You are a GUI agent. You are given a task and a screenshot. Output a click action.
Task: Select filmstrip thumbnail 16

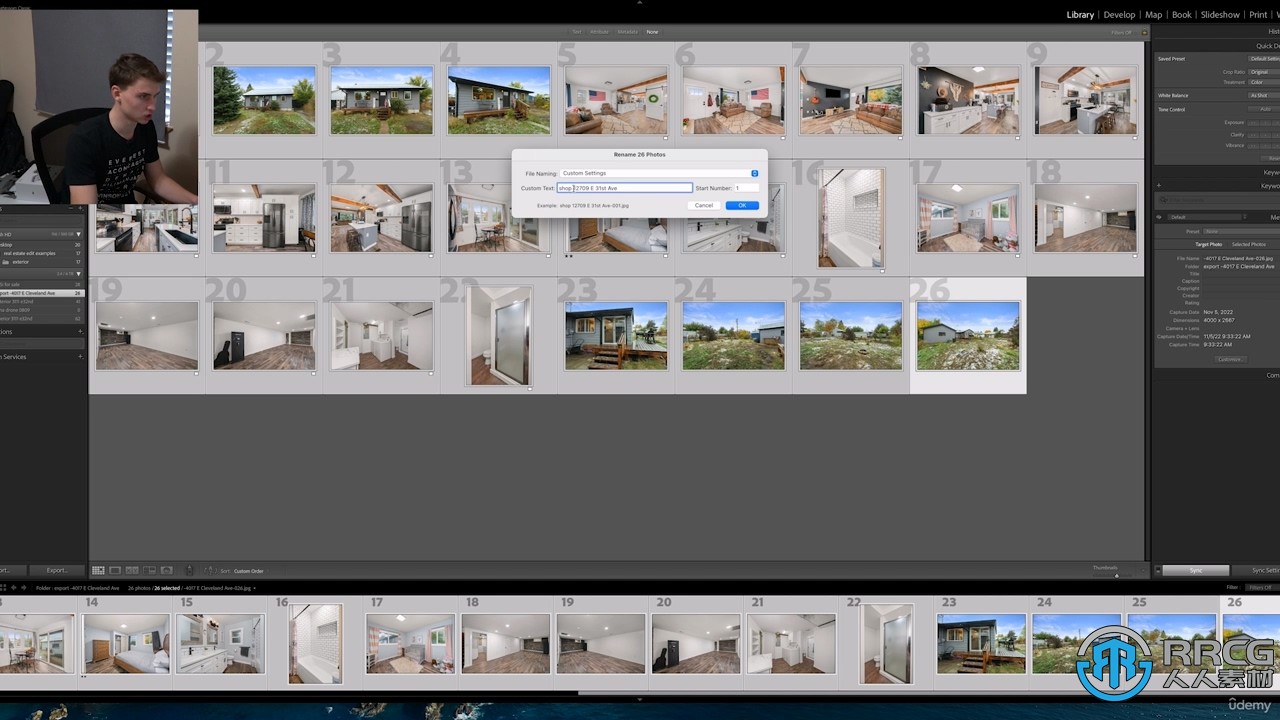pos(316,644)
